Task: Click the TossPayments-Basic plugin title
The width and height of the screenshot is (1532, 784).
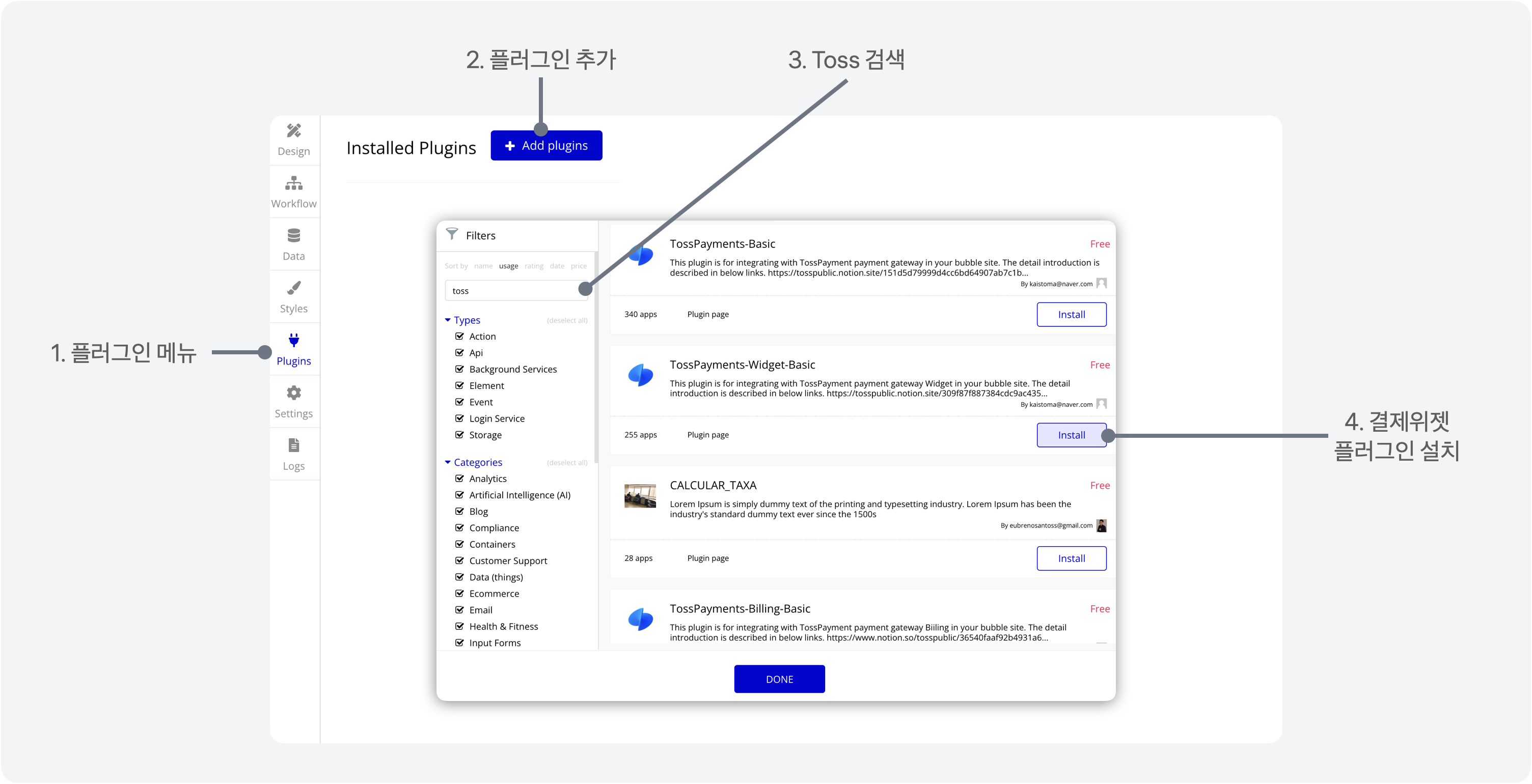Action: click(x=723, y=244)
